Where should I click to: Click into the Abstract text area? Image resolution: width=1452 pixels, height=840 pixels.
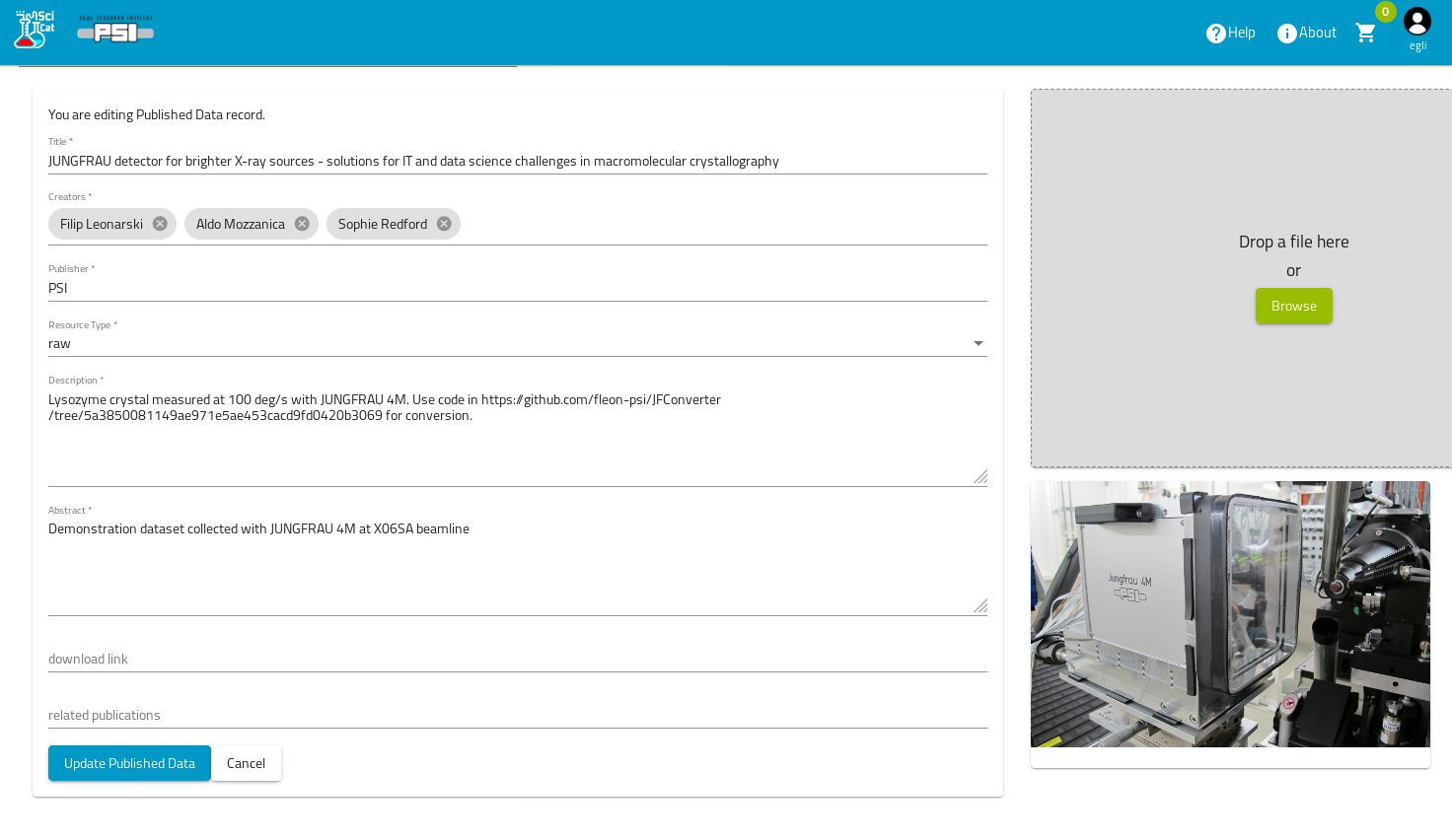(x=517, y=564)
